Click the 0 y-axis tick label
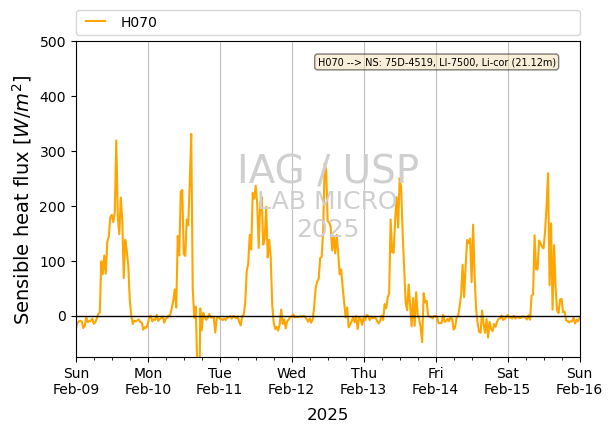This screenshot has height=433, width=613. click(62, 317)
